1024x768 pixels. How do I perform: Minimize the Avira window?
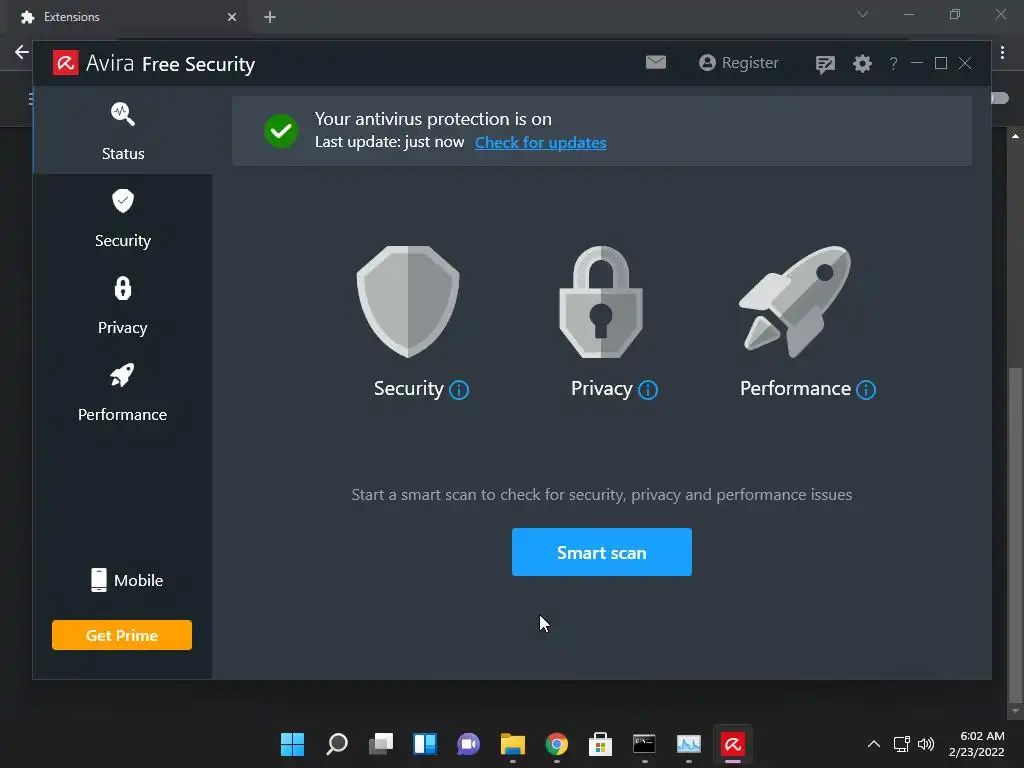916,63
